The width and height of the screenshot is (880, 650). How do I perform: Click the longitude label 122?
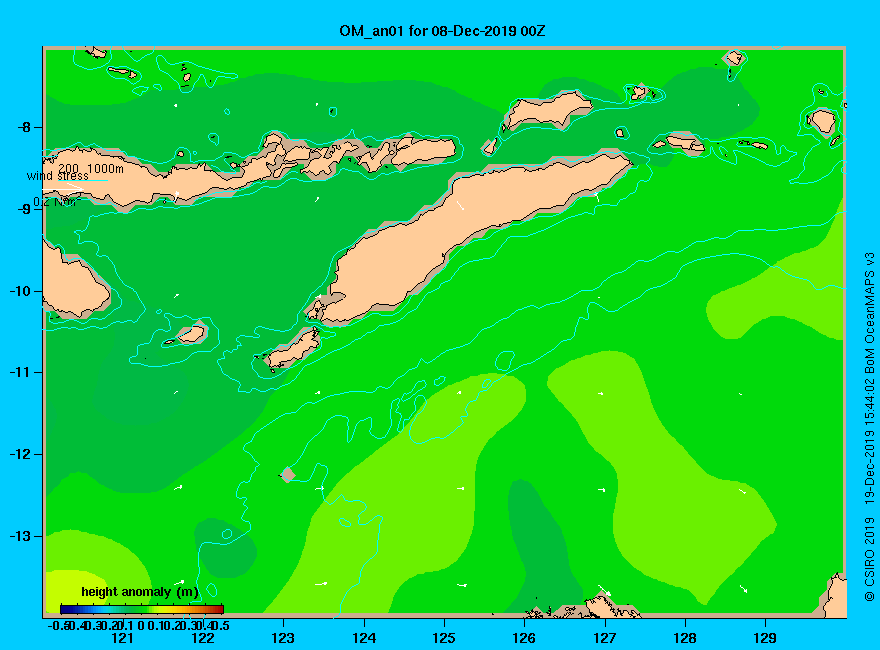[203, 638]
